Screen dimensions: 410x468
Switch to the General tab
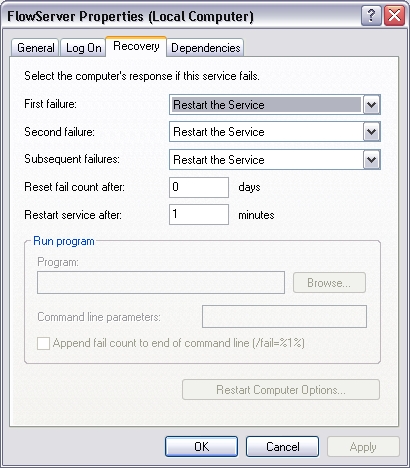coord(35,48)
